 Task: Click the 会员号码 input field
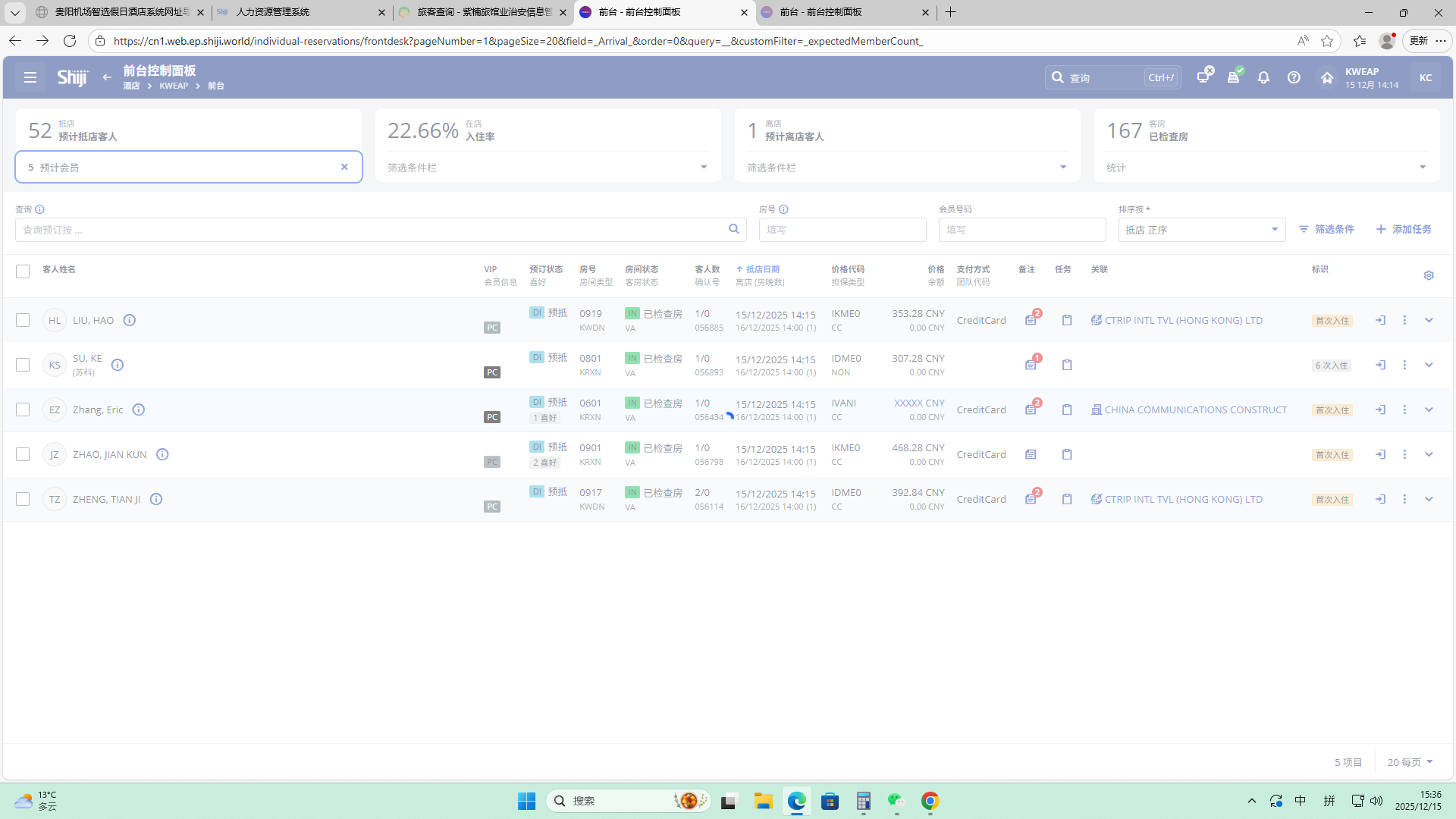coord(1021,230)
